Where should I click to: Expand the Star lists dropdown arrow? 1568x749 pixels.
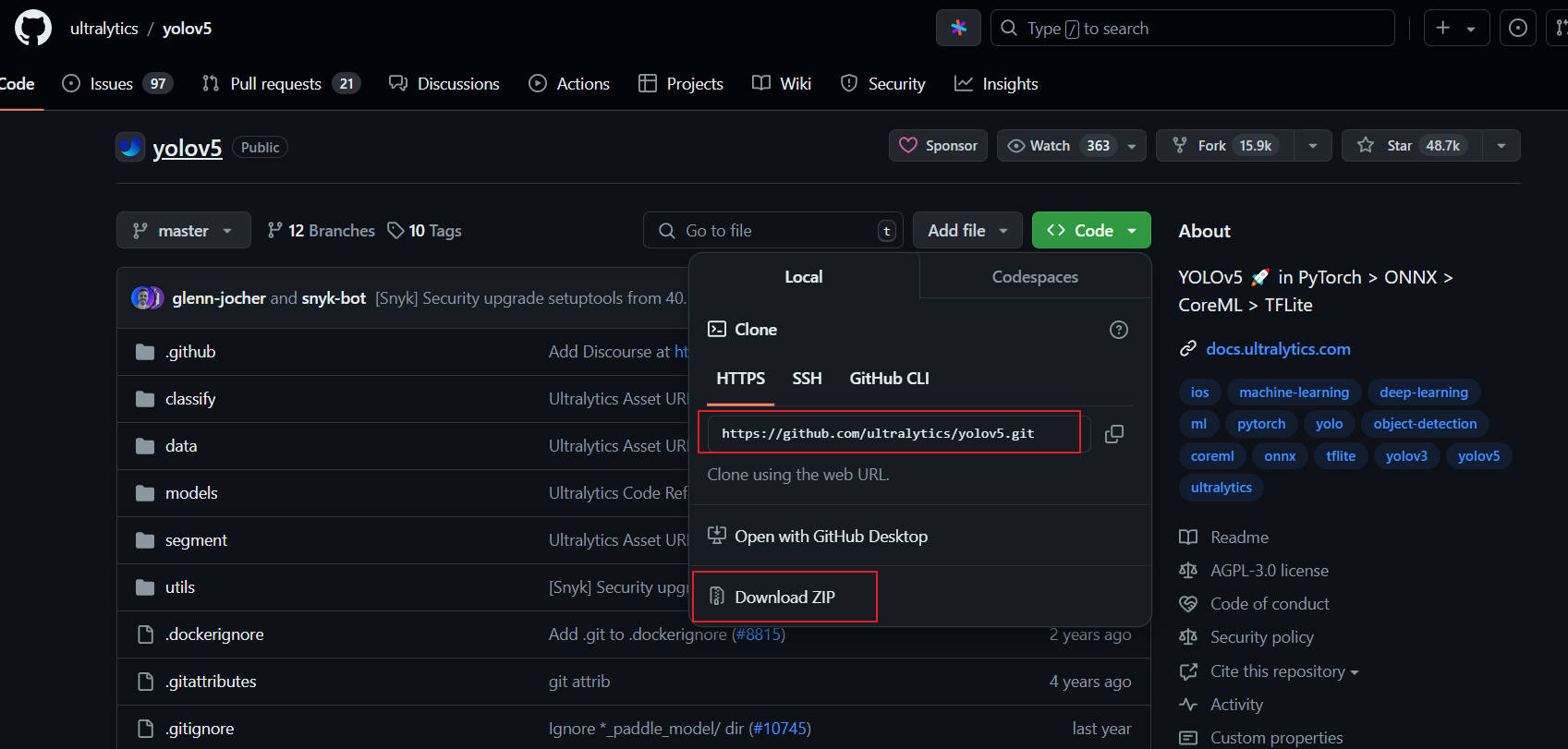click(x=1501, y=146)
